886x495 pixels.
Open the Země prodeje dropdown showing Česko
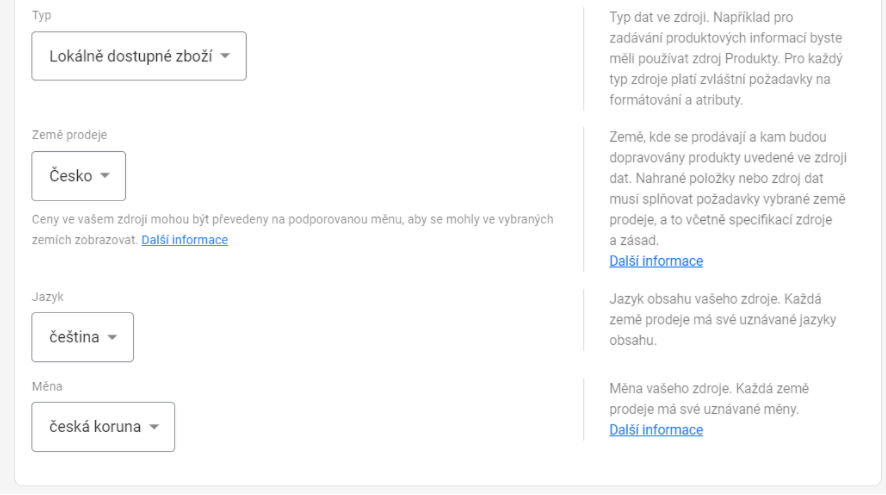click(79, 176)
